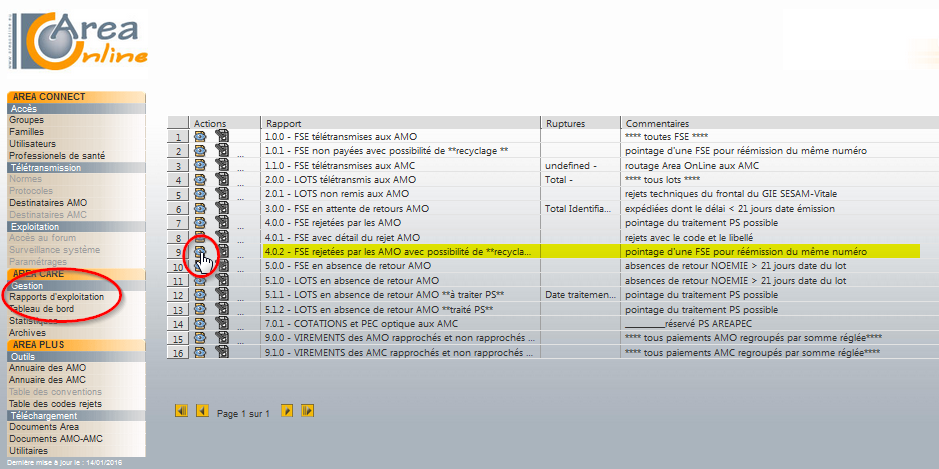Click the document icon in row 16
Viewport: 939px width, 469px height.
[222, 352]
